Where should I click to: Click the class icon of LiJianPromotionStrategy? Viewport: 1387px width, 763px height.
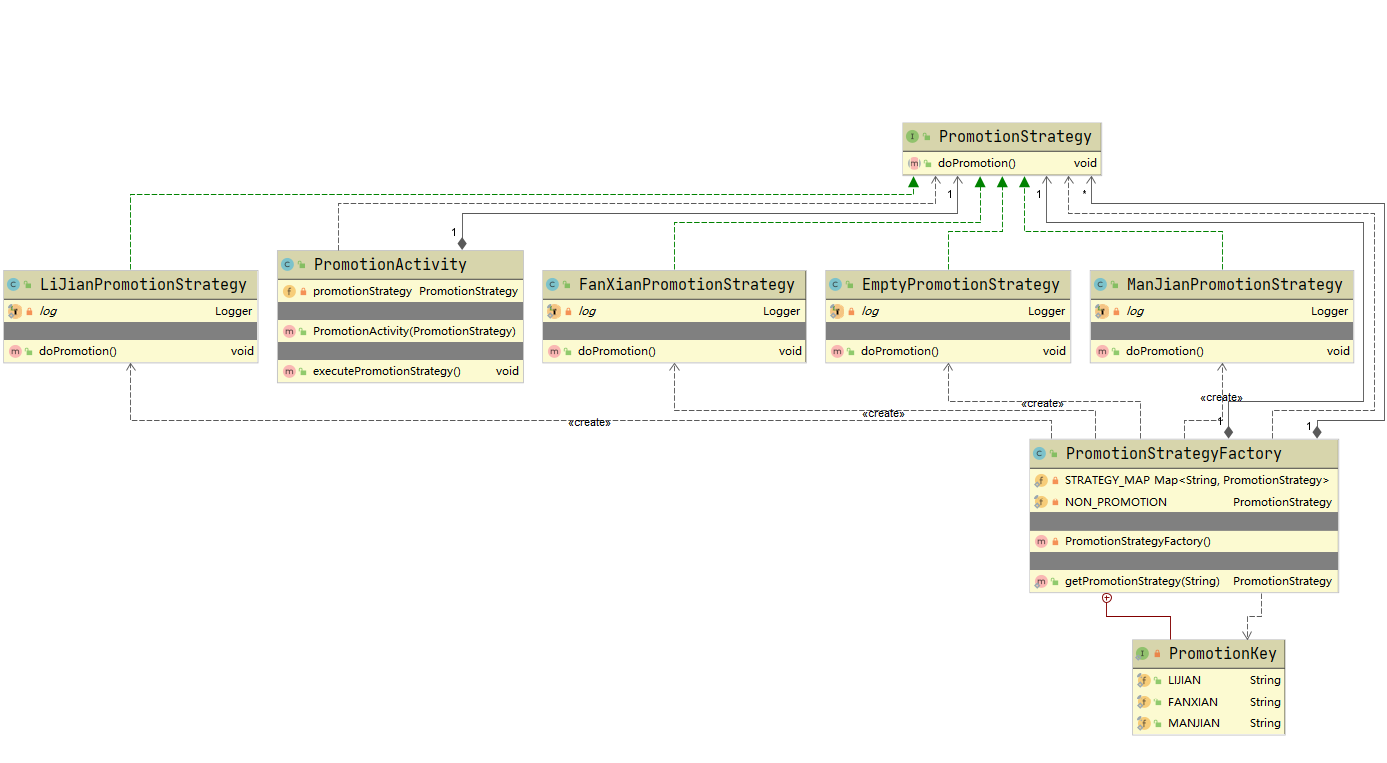11,285
